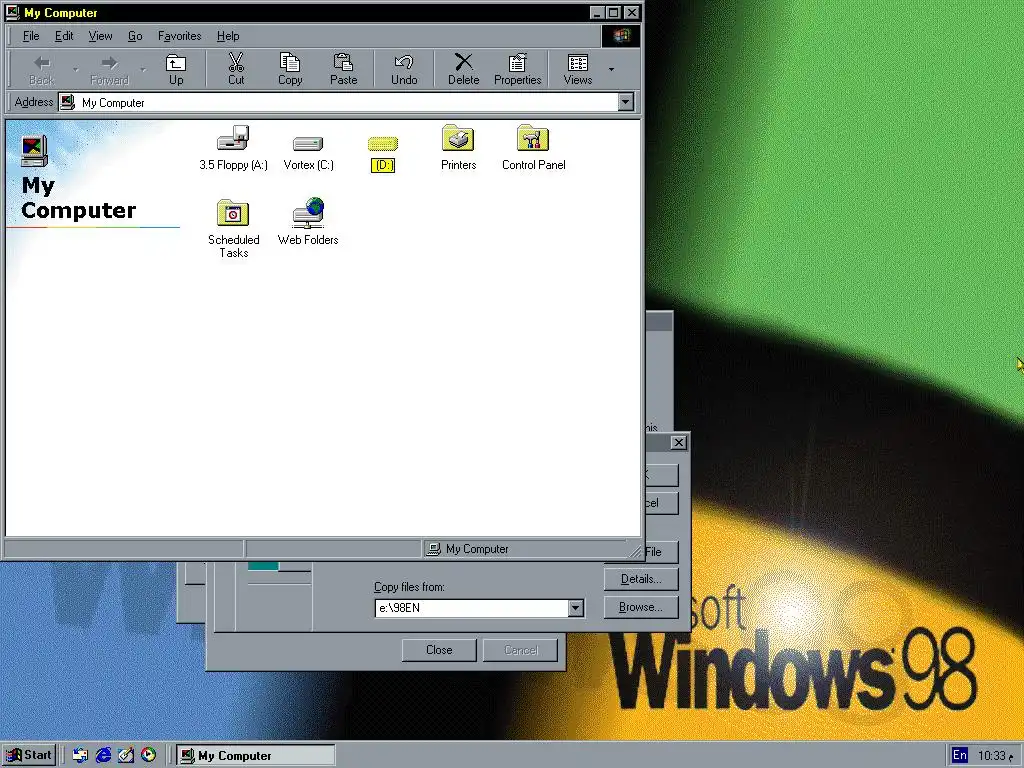This screenshot has height=768, width=1024.
Task: Click the Browse... button in setup dialog
Action: point(641,607)
